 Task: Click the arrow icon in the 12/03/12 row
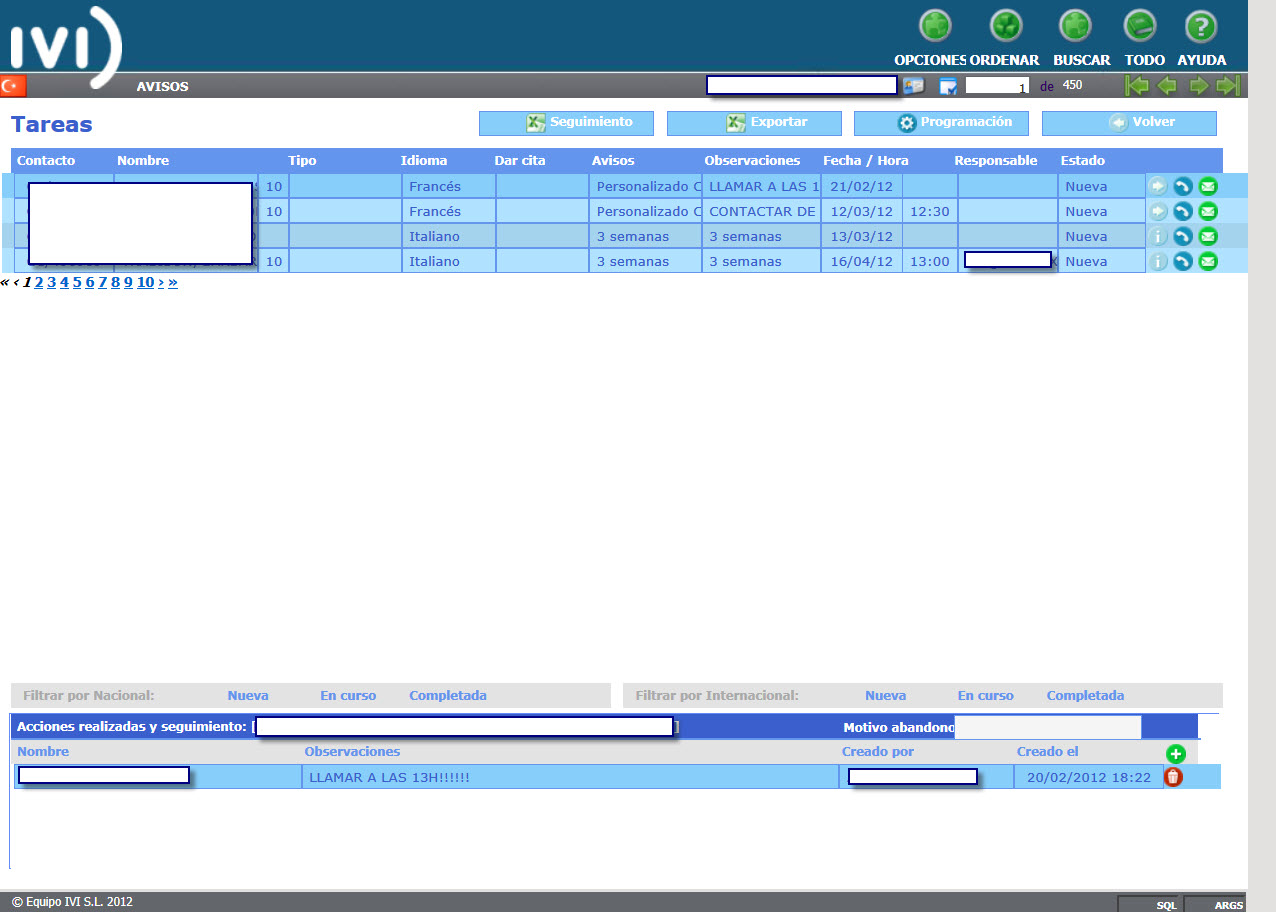click(x=1158, y=211)
